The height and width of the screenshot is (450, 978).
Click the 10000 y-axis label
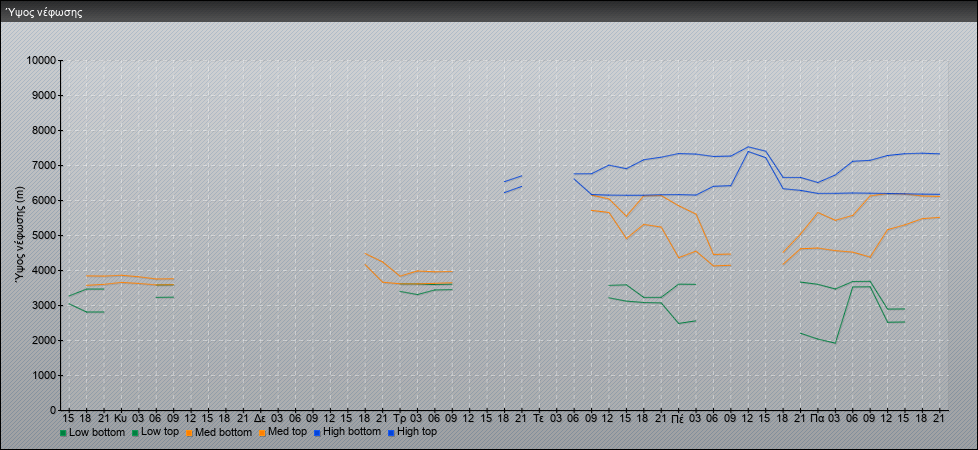tap(41, 61)
